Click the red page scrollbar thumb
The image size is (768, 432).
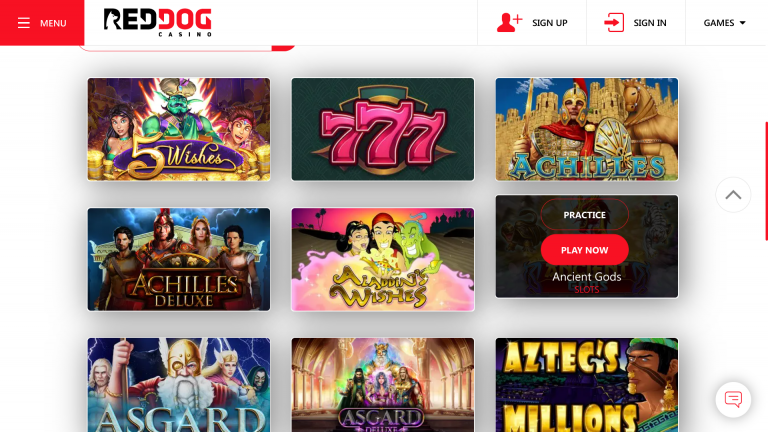pos(766,181)
